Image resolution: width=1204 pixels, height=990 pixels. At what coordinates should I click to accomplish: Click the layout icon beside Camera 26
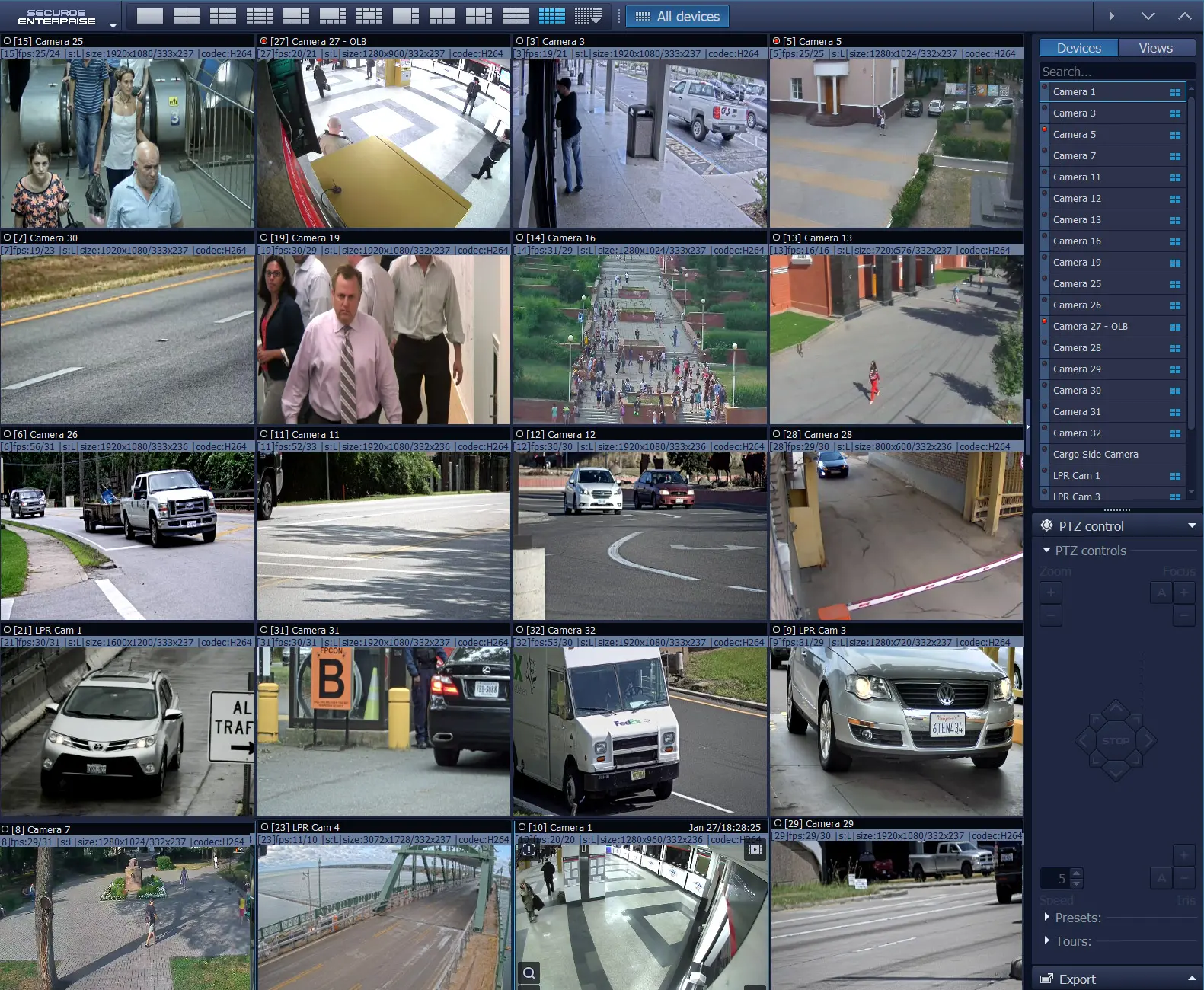(x=1175, y=305)
